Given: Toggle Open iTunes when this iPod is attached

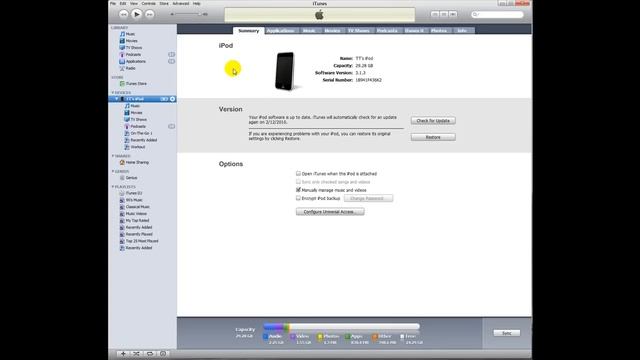Looking at the screenshot, I should coord(298,173).
